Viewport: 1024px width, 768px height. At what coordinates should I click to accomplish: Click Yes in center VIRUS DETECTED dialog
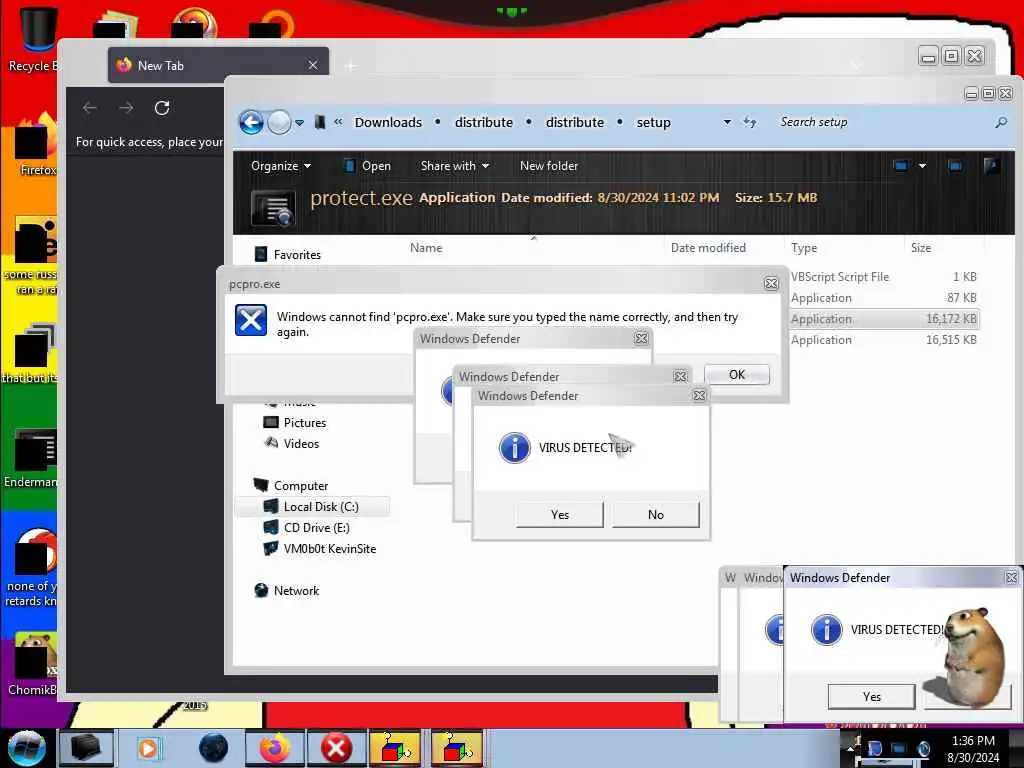click(560, 515)
